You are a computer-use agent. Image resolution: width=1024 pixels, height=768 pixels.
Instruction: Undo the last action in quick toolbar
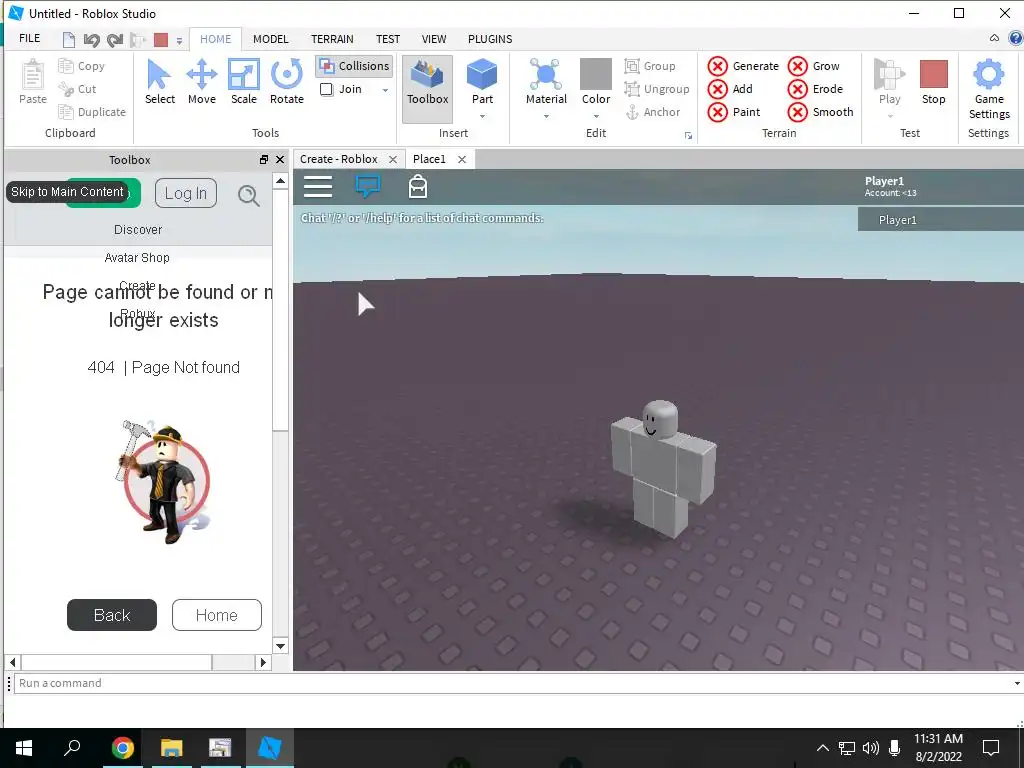point(91,40)
